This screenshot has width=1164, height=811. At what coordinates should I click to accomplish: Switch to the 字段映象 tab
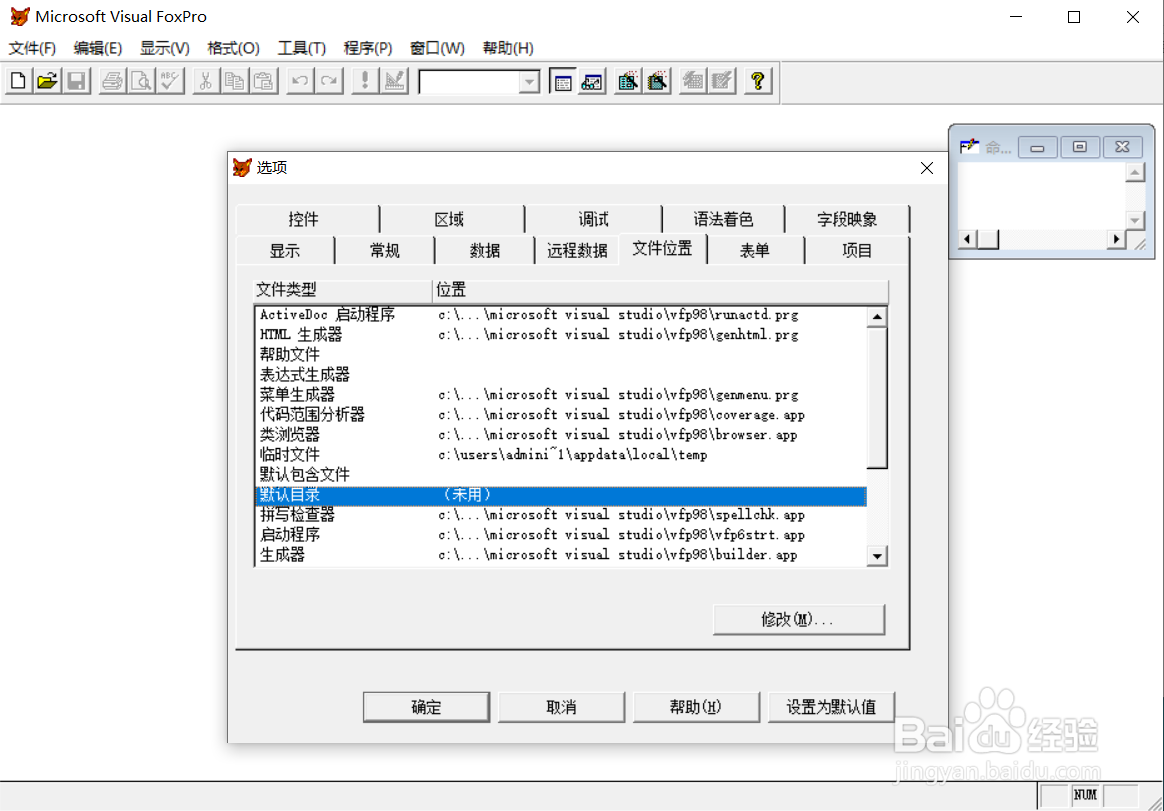click(847, 219)
